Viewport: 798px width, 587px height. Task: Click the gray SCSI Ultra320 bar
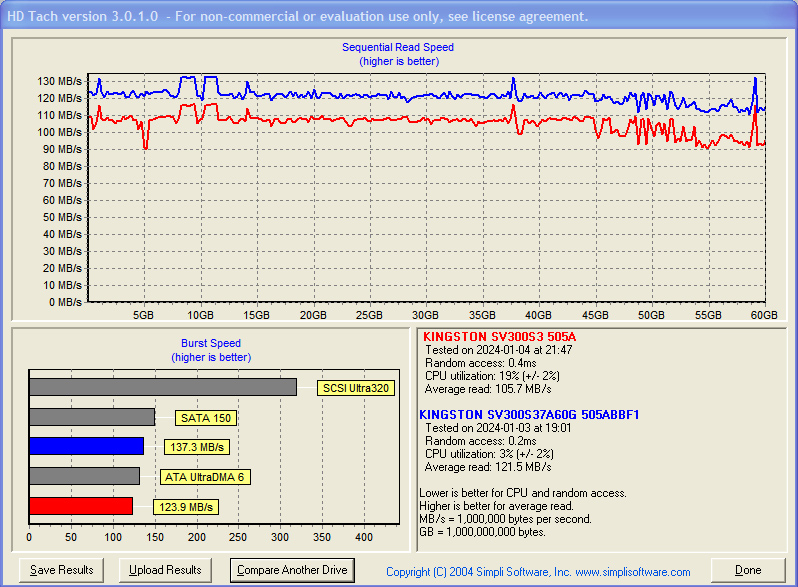point(162,387)
